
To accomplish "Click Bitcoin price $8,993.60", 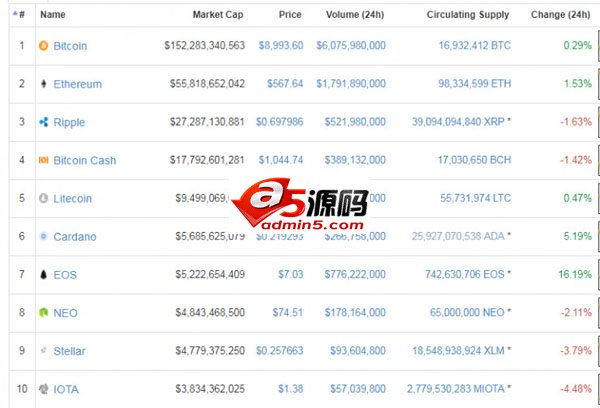I will (281, 46).
